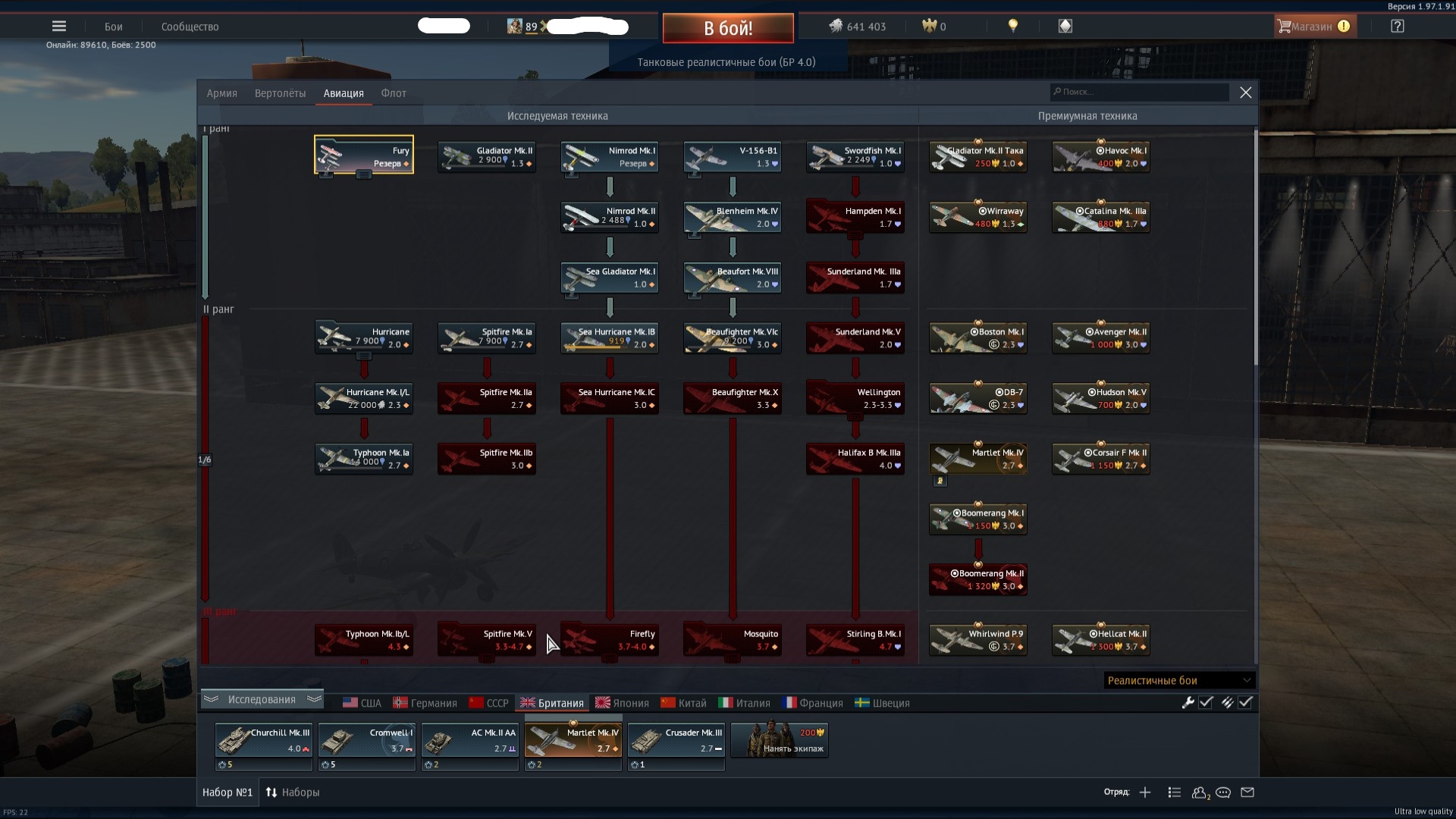
Task: Click the research tree vertical scrollbar
Action: pyautogui.click(x=1256, y=246)
